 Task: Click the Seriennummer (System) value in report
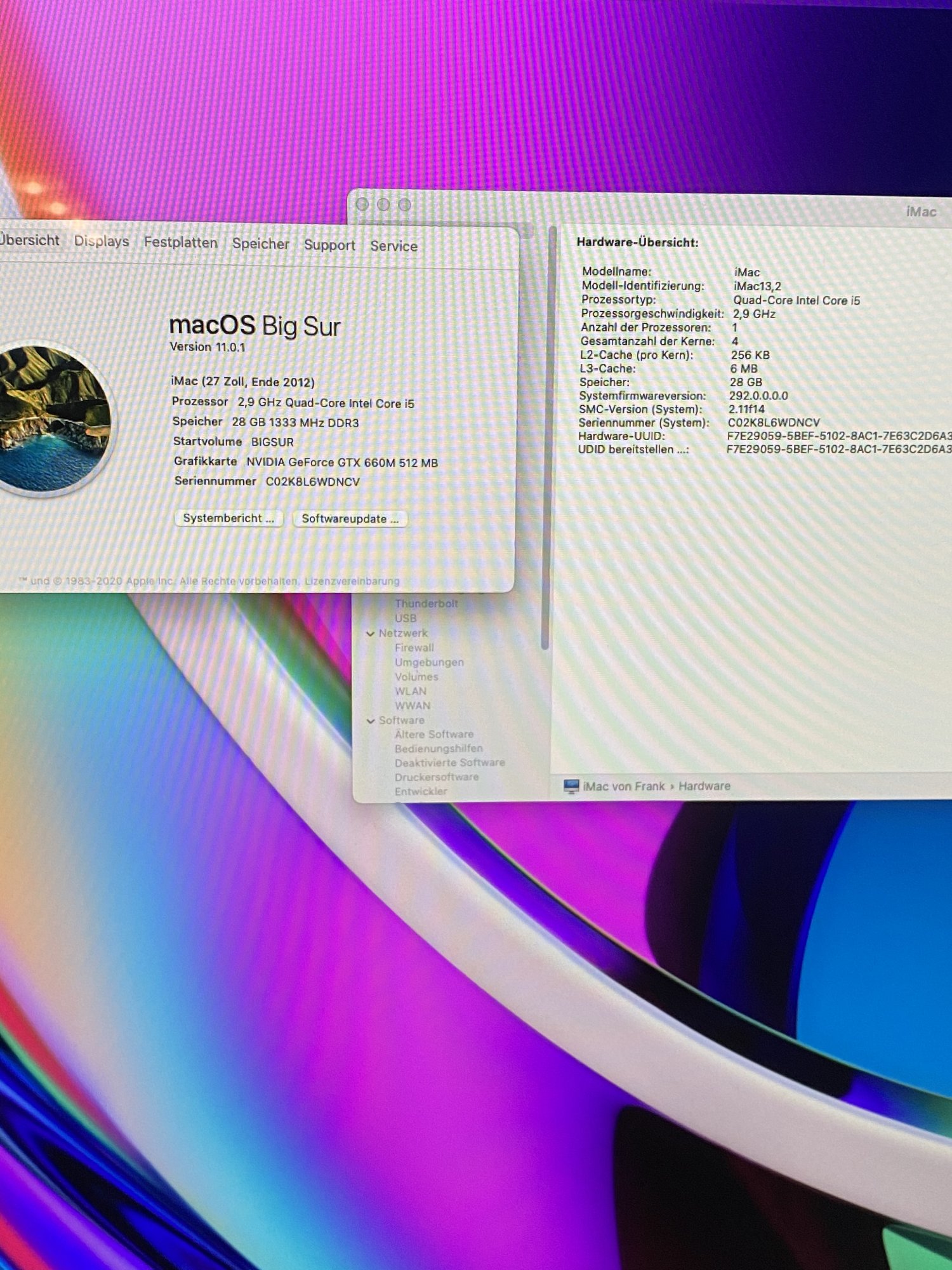pos(774,422)
